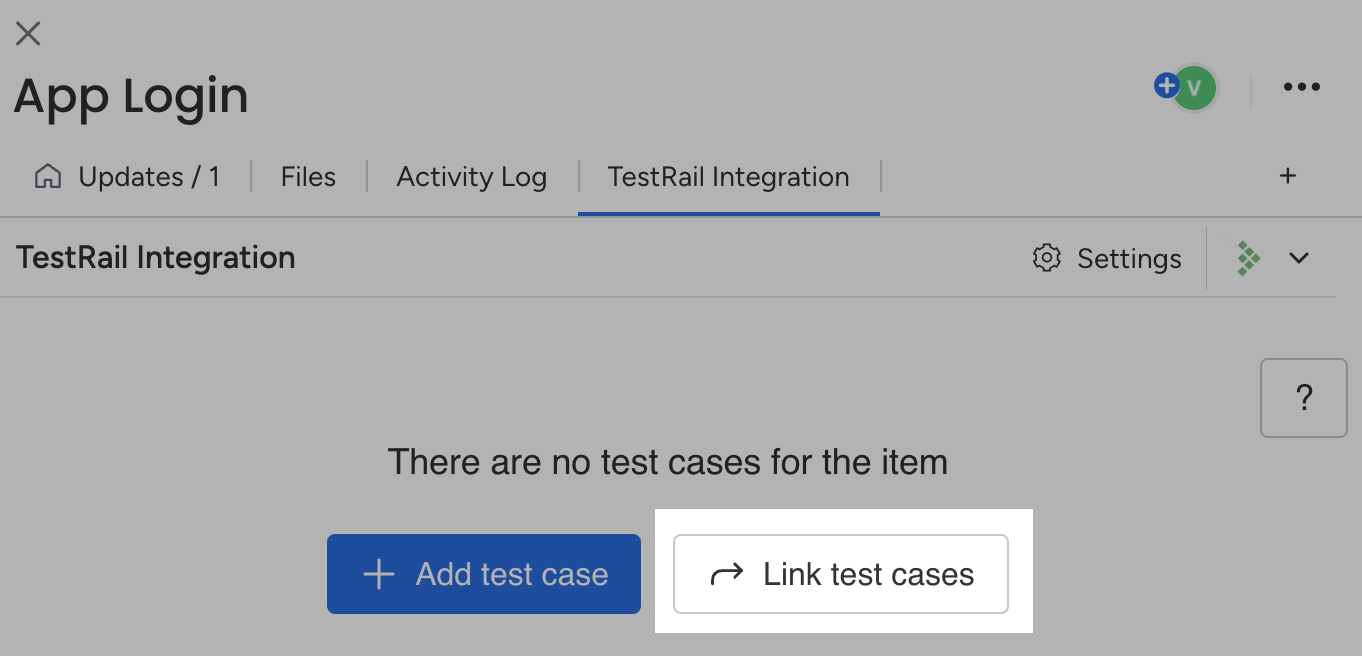Click the App Login item title
1362x656 pixels.
[131, 97]
